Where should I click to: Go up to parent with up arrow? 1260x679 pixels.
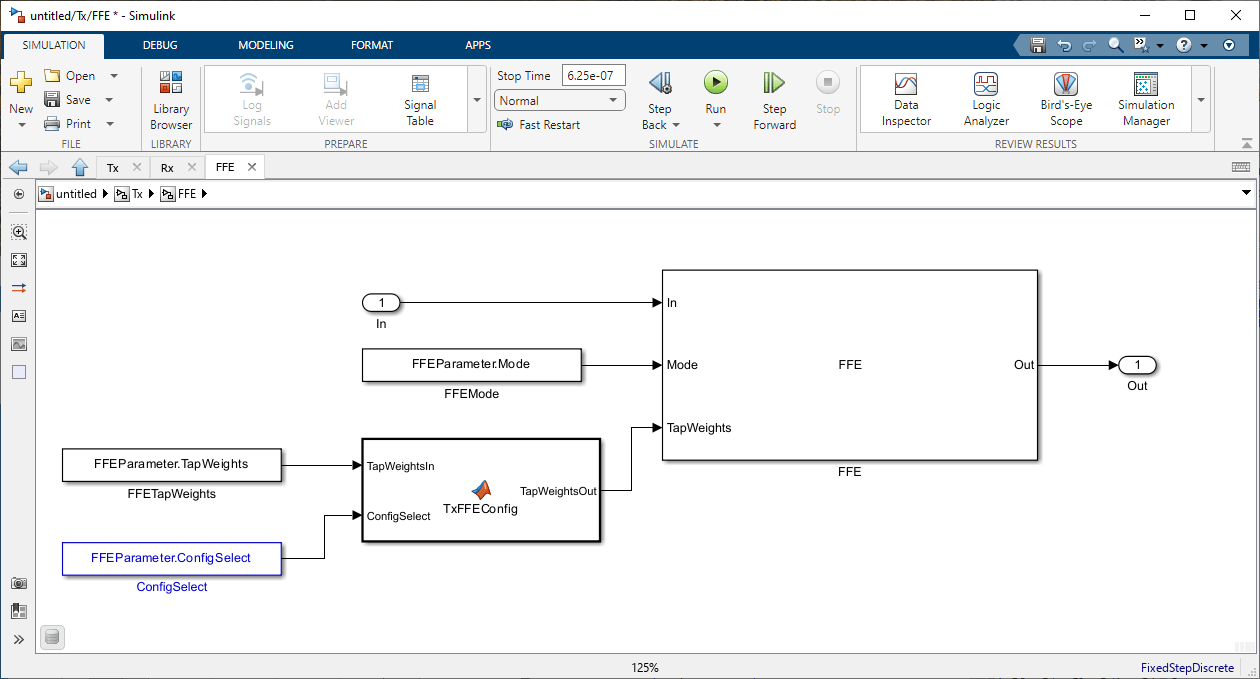coord(80,167)
